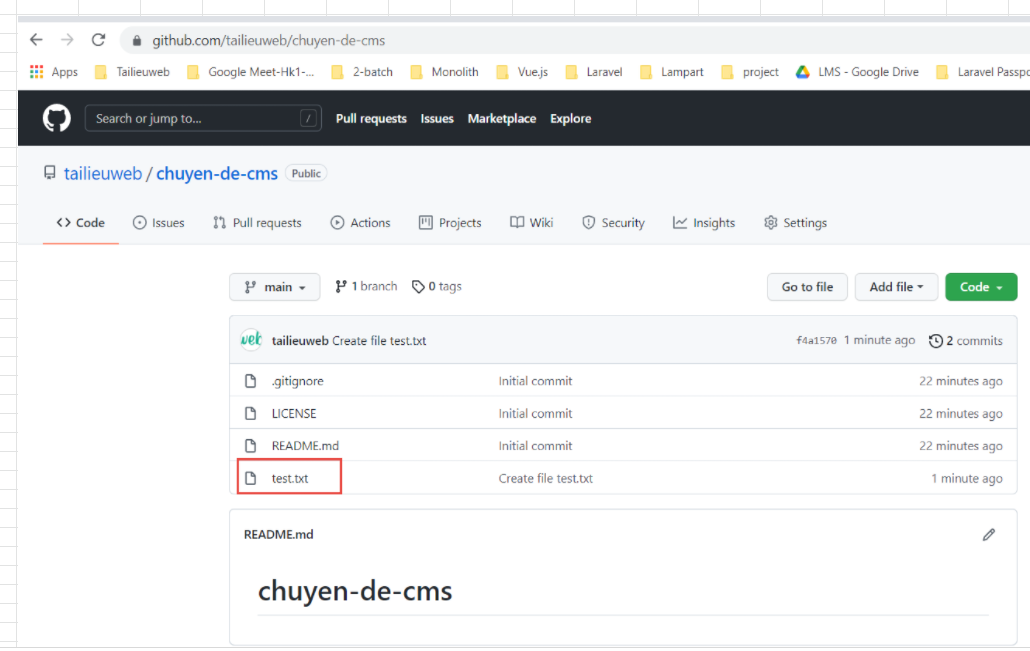Open the main branch dropdown
The height and width of the screenshot is (651, 1030).
click(x=275, y=287)
